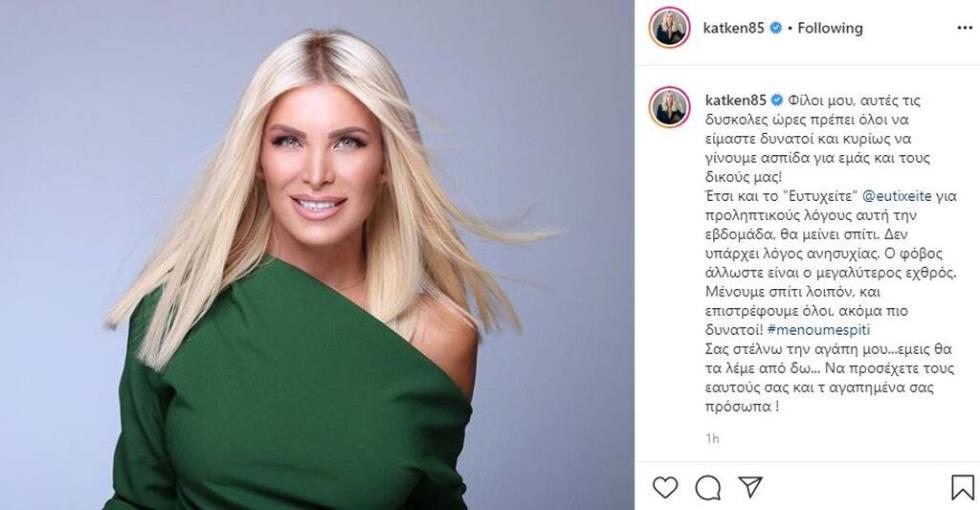
Task: Click the Following button in header
Action: pyautogui.click(x=830, y=28)
